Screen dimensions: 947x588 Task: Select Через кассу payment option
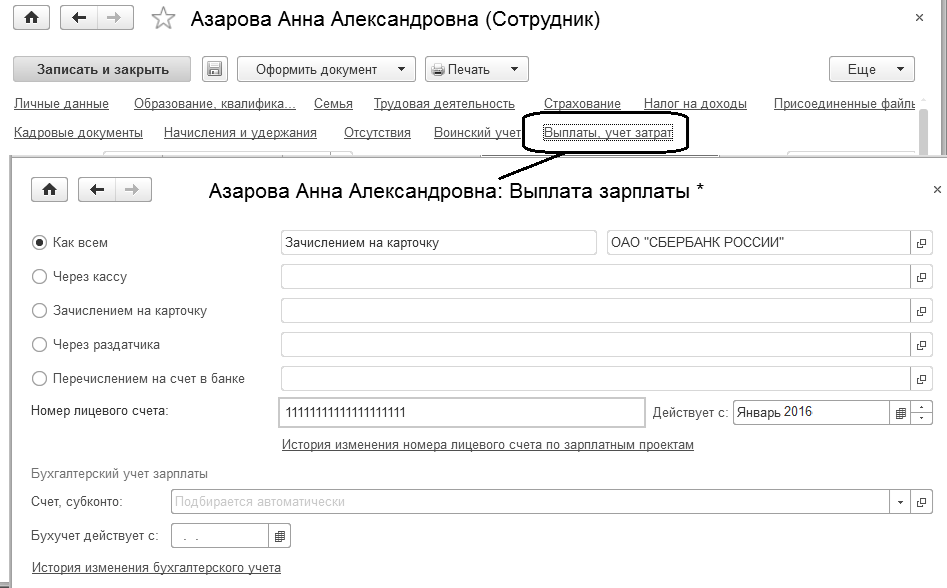click(x=39, y=276)
